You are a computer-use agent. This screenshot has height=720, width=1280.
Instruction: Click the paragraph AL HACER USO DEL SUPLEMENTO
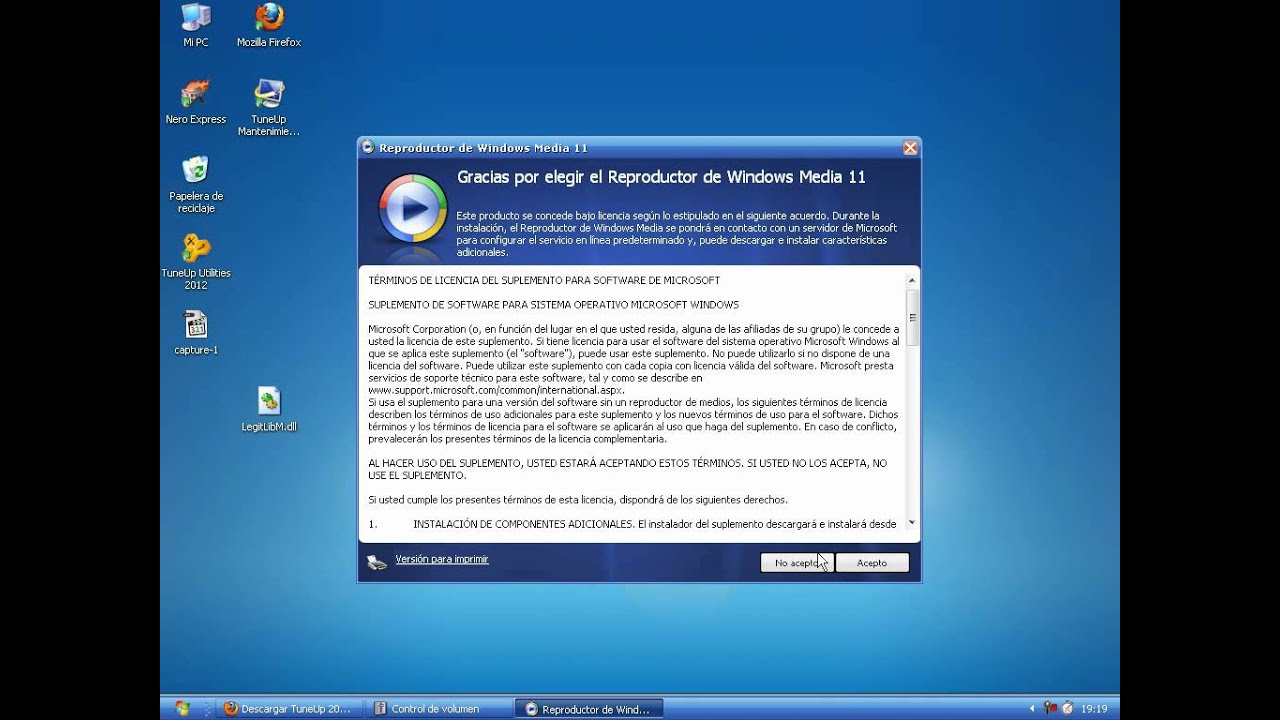click(x=627, y=469)
